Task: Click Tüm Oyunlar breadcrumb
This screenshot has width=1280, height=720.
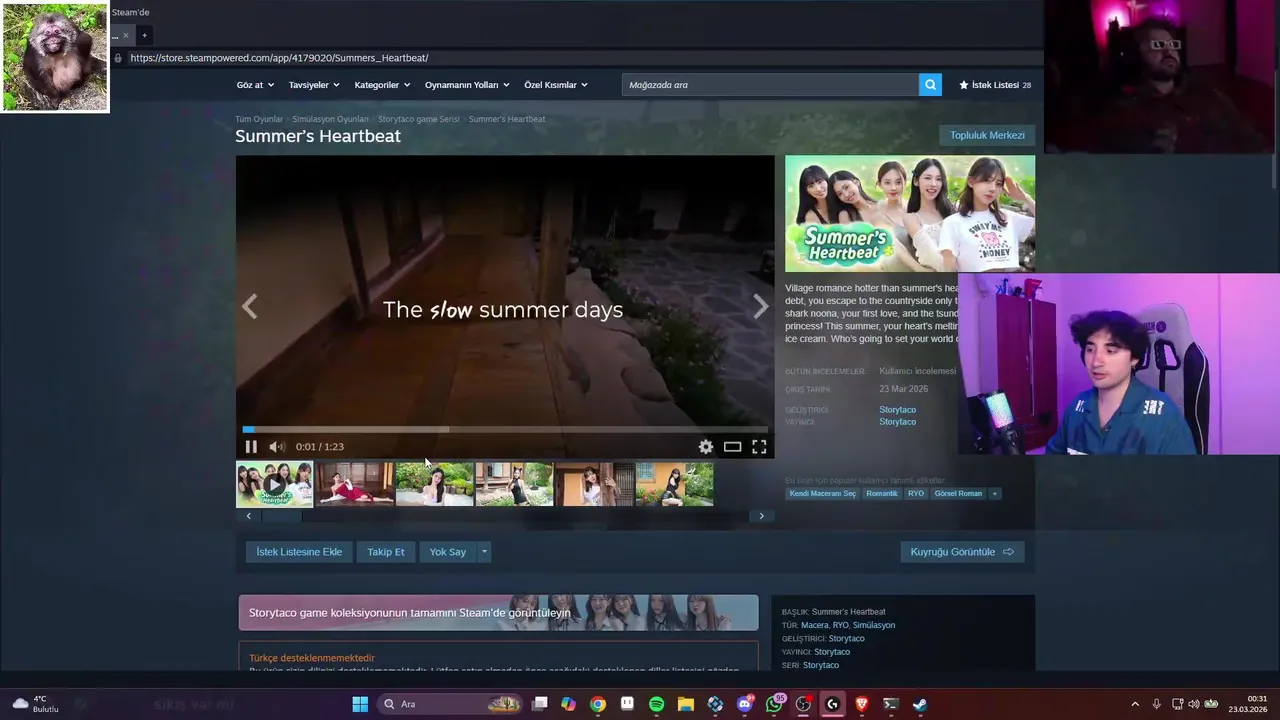Action: pyautogui.click(x=259, y=119)
